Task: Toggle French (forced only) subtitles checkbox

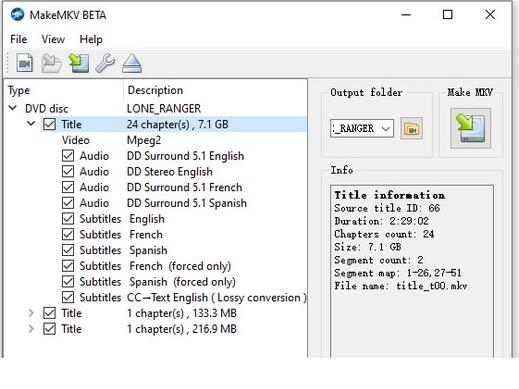Action: (68, 266)
